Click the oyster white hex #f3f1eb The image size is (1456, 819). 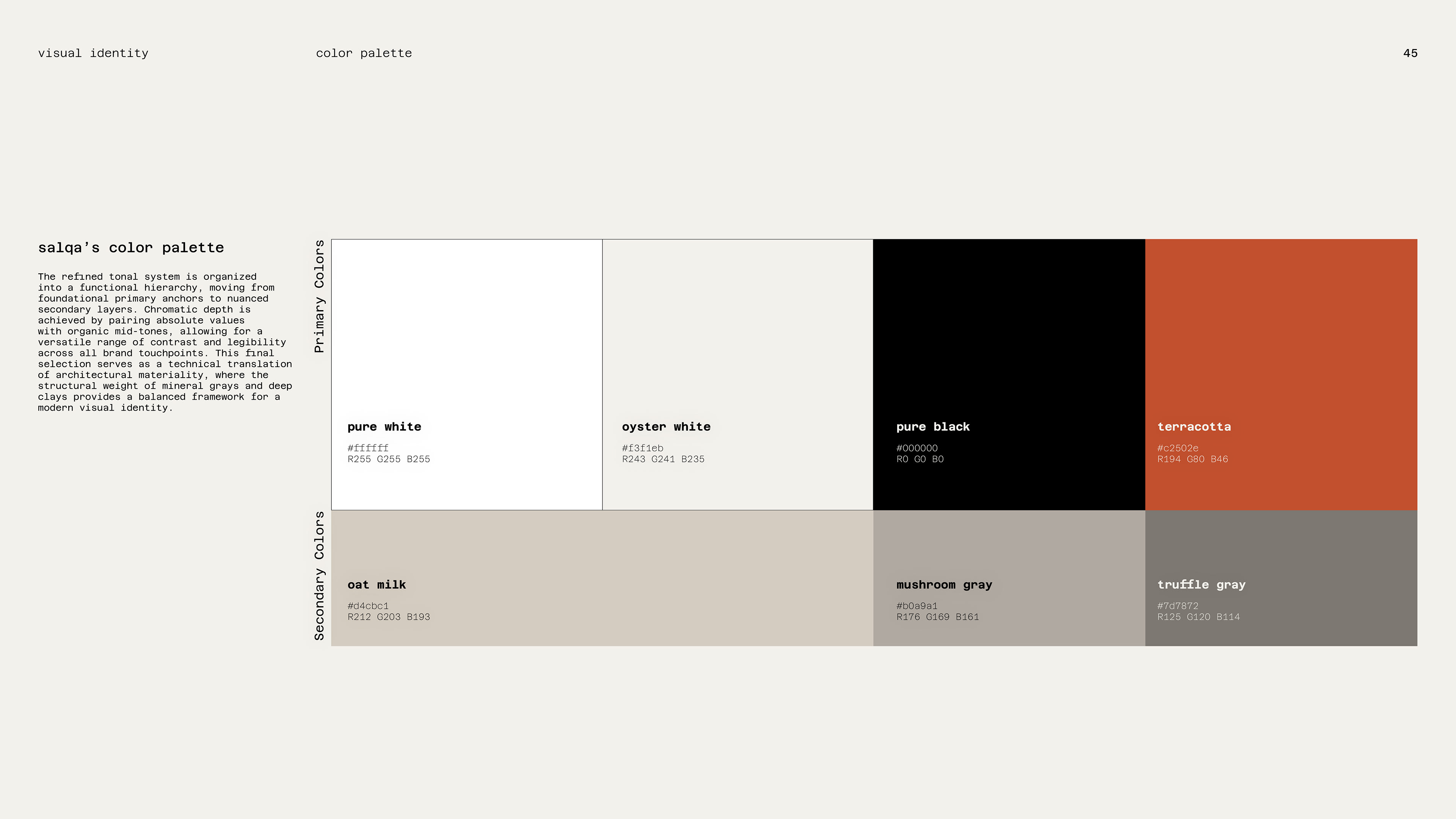pyautogui.click(x=642, y=448)
